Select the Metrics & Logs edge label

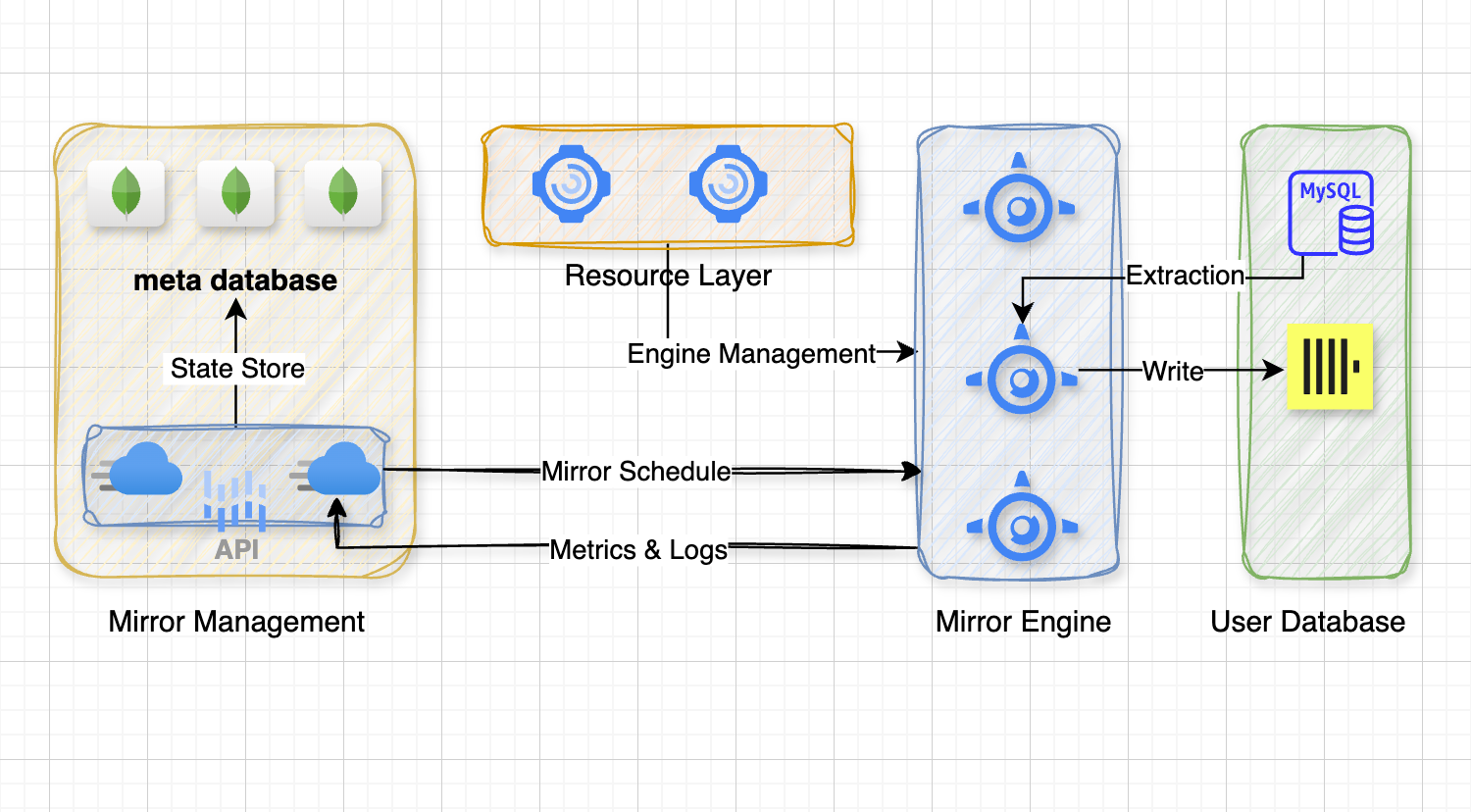coord(638,550)
